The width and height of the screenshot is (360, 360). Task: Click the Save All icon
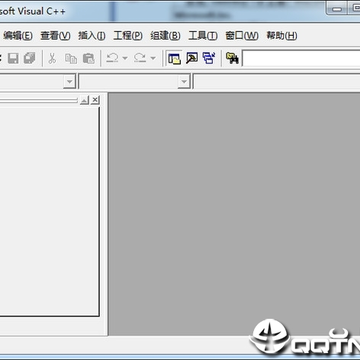(29, 58)
